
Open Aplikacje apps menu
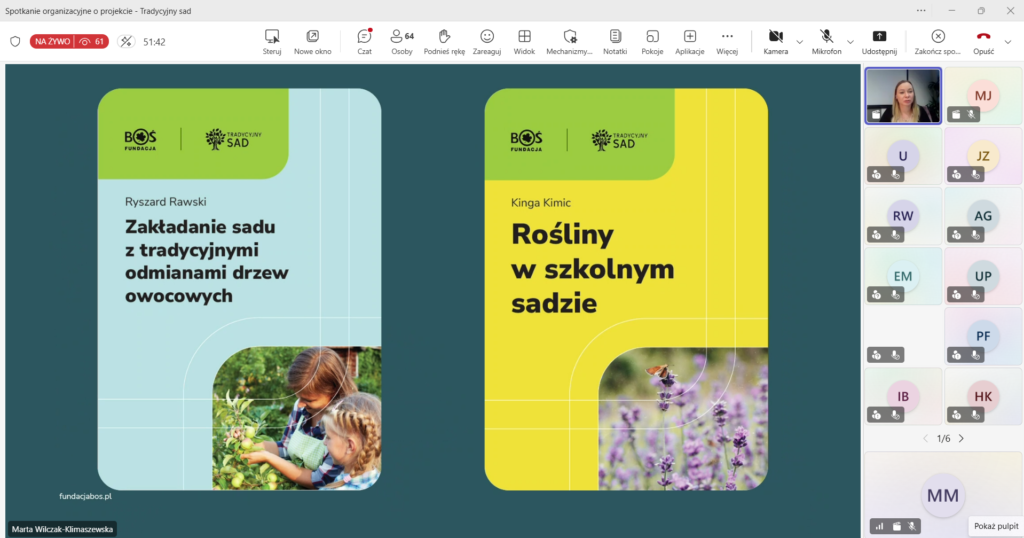[690, 42]
